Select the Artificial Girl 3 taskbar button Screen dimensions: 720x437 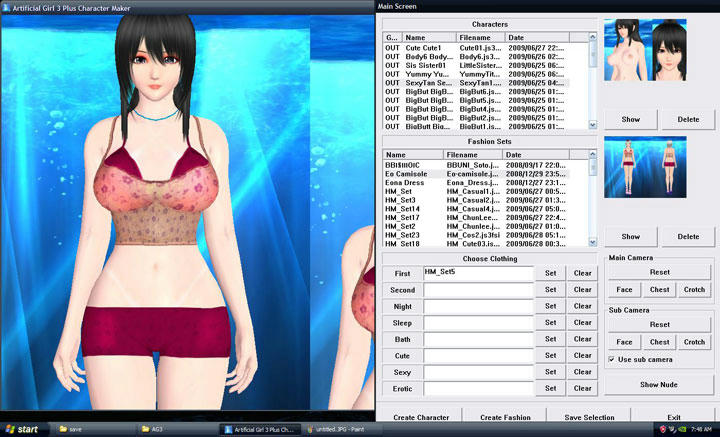coord(260,429)
